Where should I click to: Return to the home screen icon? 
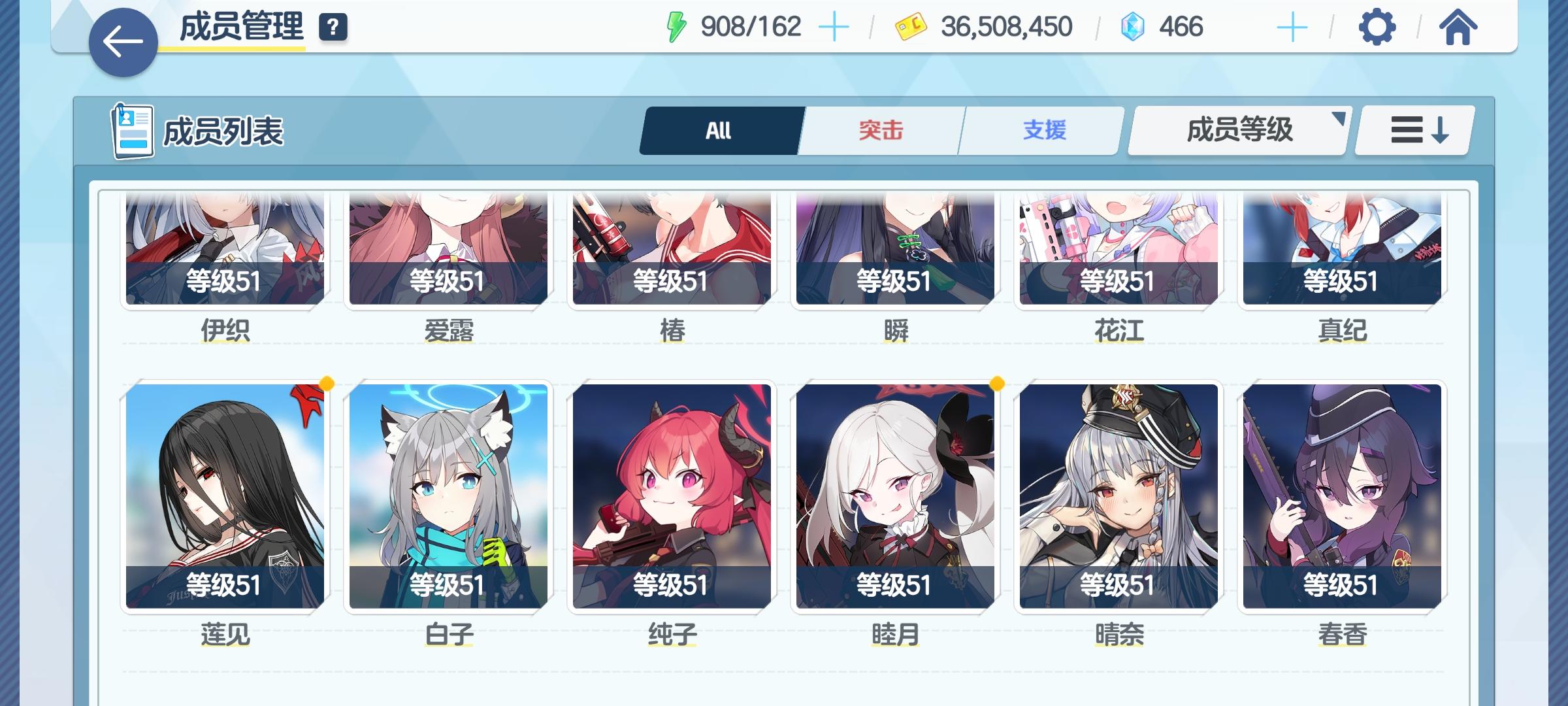pos(1458,27)
